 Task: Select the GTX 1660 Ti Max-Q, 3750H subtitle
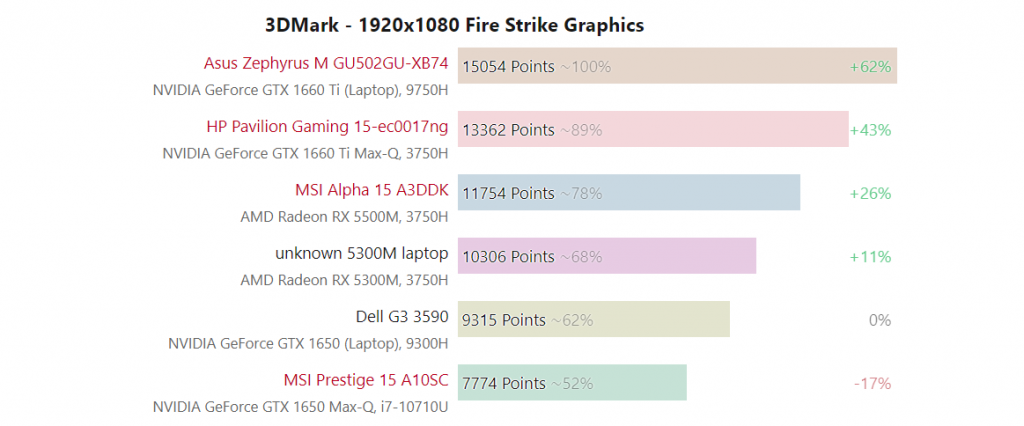(x=305, y=153)
